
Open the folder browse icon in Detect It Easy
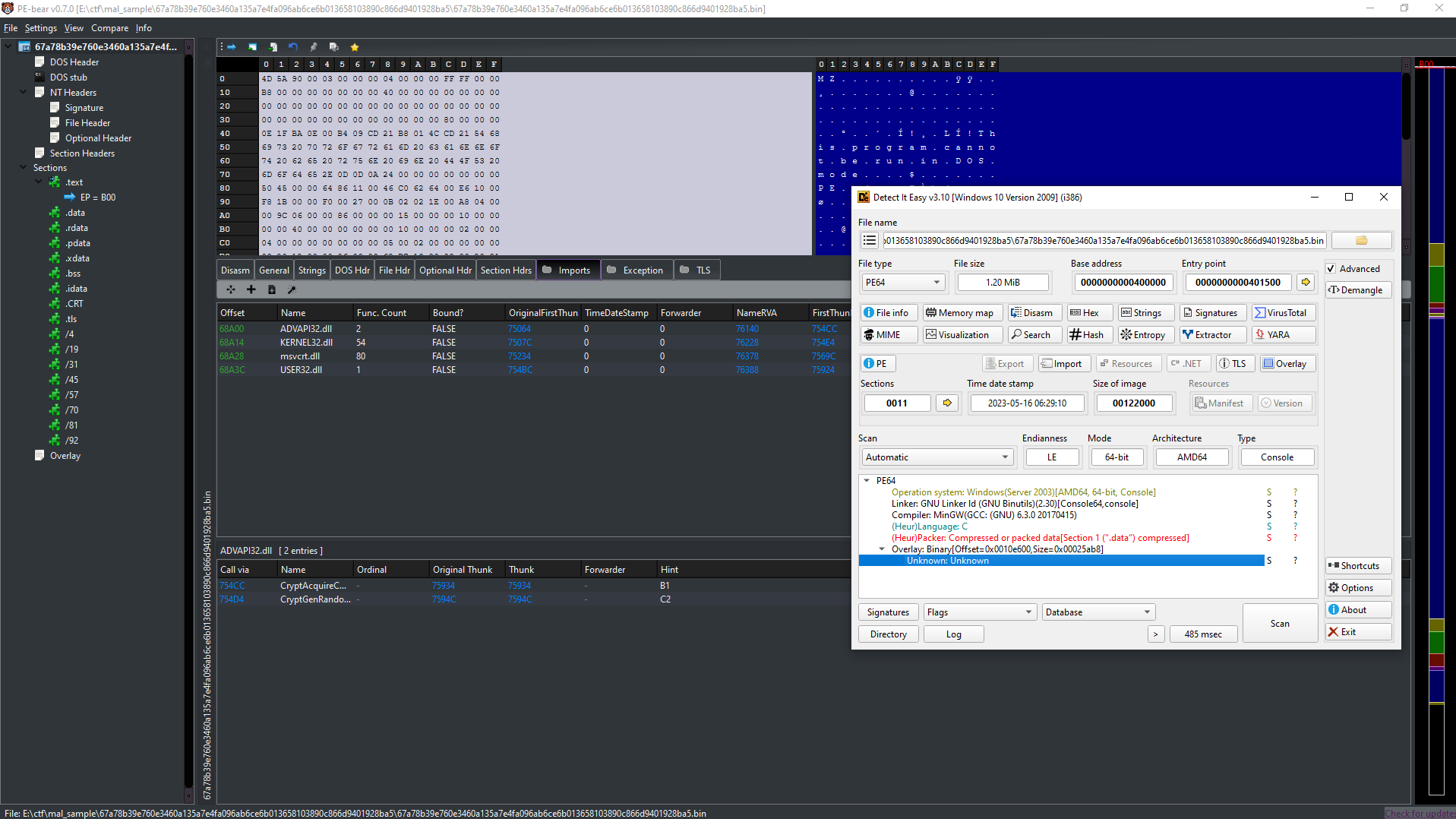click(x=1362, y=241)
